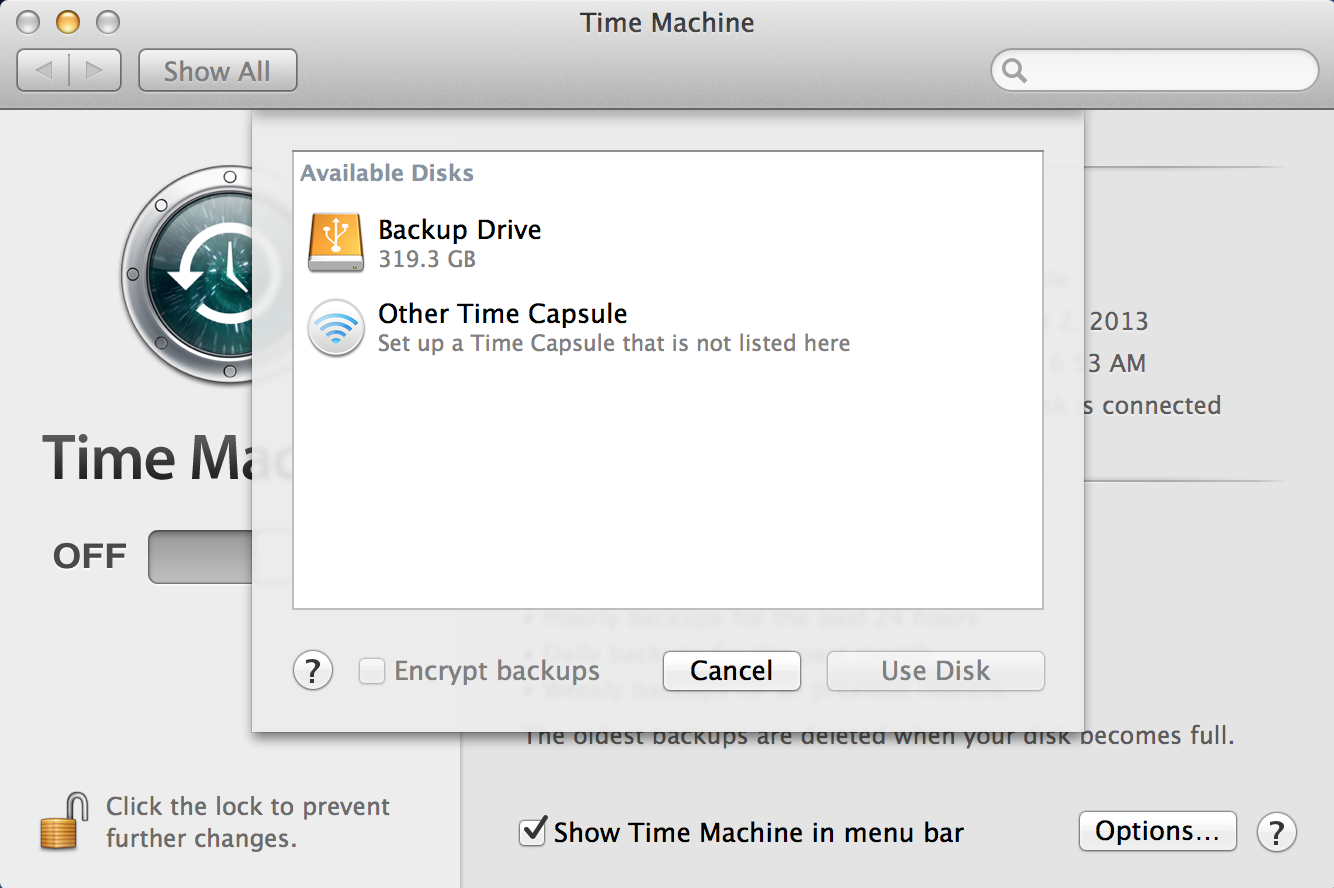
Task: Click the Cancel button
Action: tap(732, 671)
